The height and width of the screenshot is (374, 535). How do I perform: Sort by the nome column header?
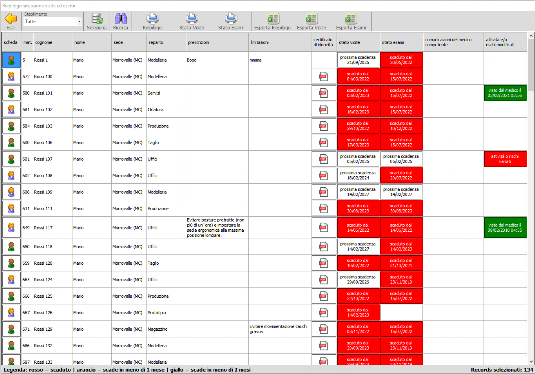(x=92, y=42)
